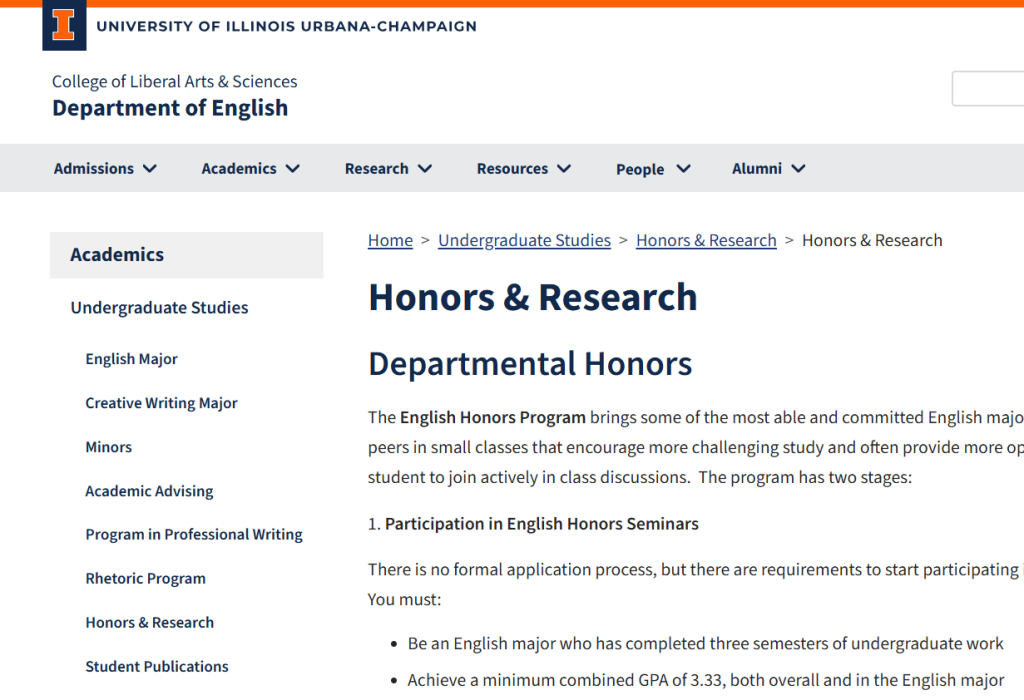The height and width of the screenshot is (700, 1024).
Task: Open Program in Professional Writing link
Action: pyautogui.click(x=194, y=535)
